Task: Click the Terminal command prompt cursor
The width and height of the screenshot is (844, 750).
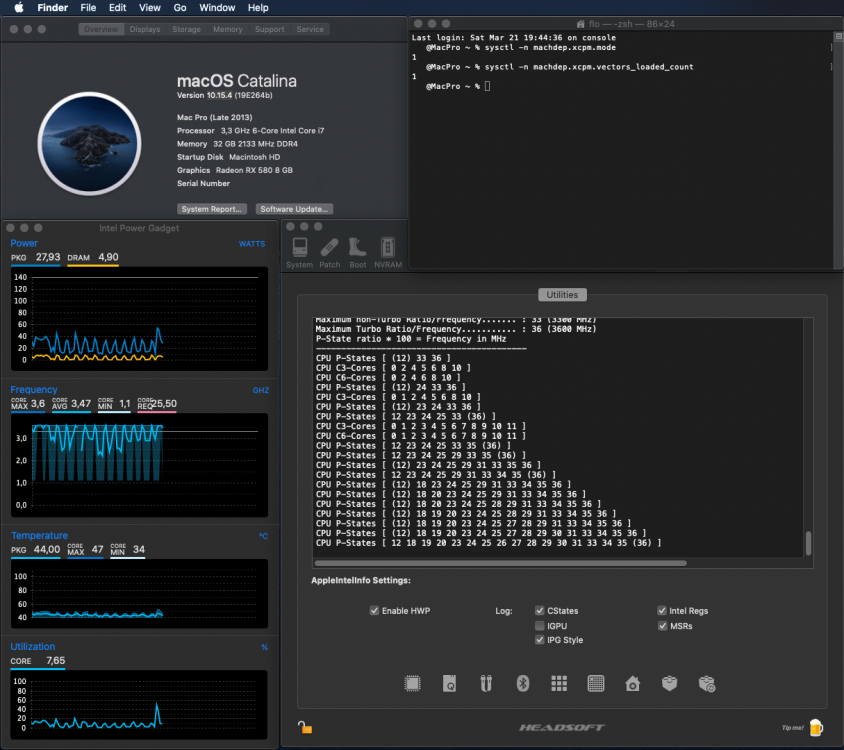Action: click(x=487, y=86)
